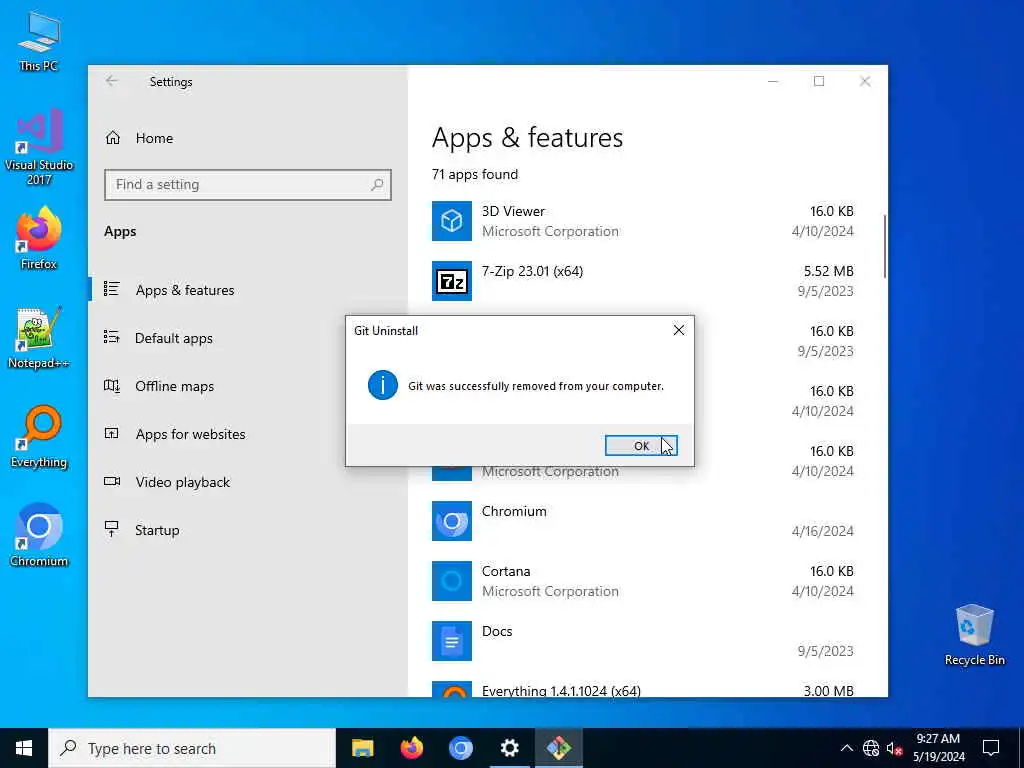Screen dimensions: 1024x768
Task: Go back using the Settings back arrow
Action: [112, 81]
